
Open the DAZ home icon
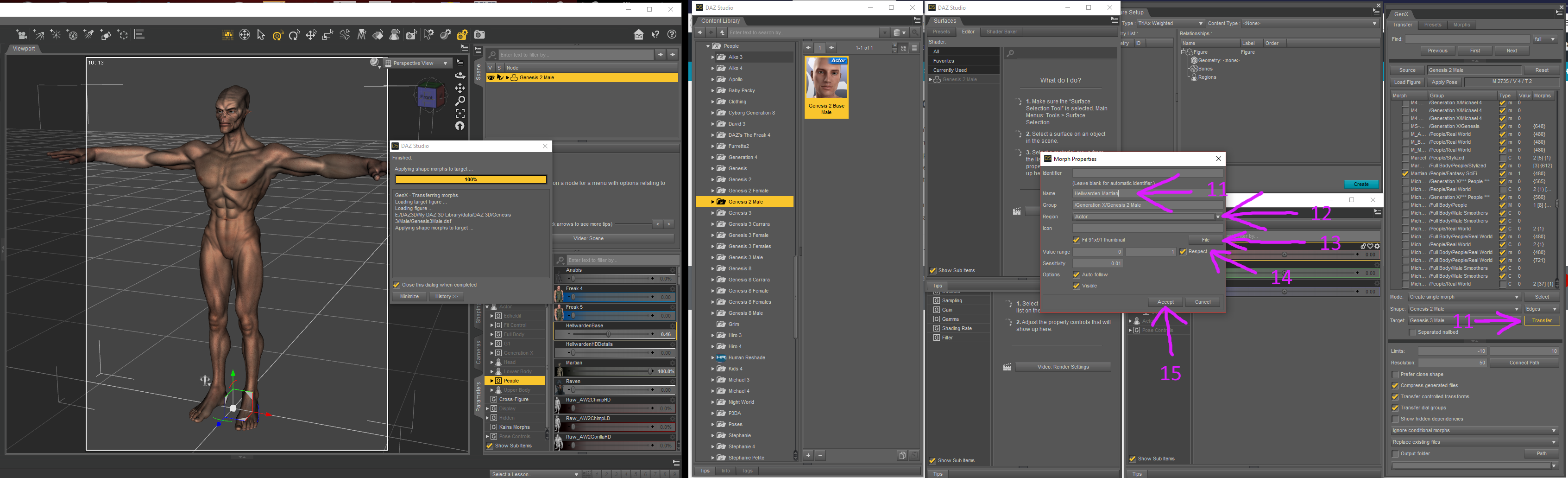coord(638,35)
